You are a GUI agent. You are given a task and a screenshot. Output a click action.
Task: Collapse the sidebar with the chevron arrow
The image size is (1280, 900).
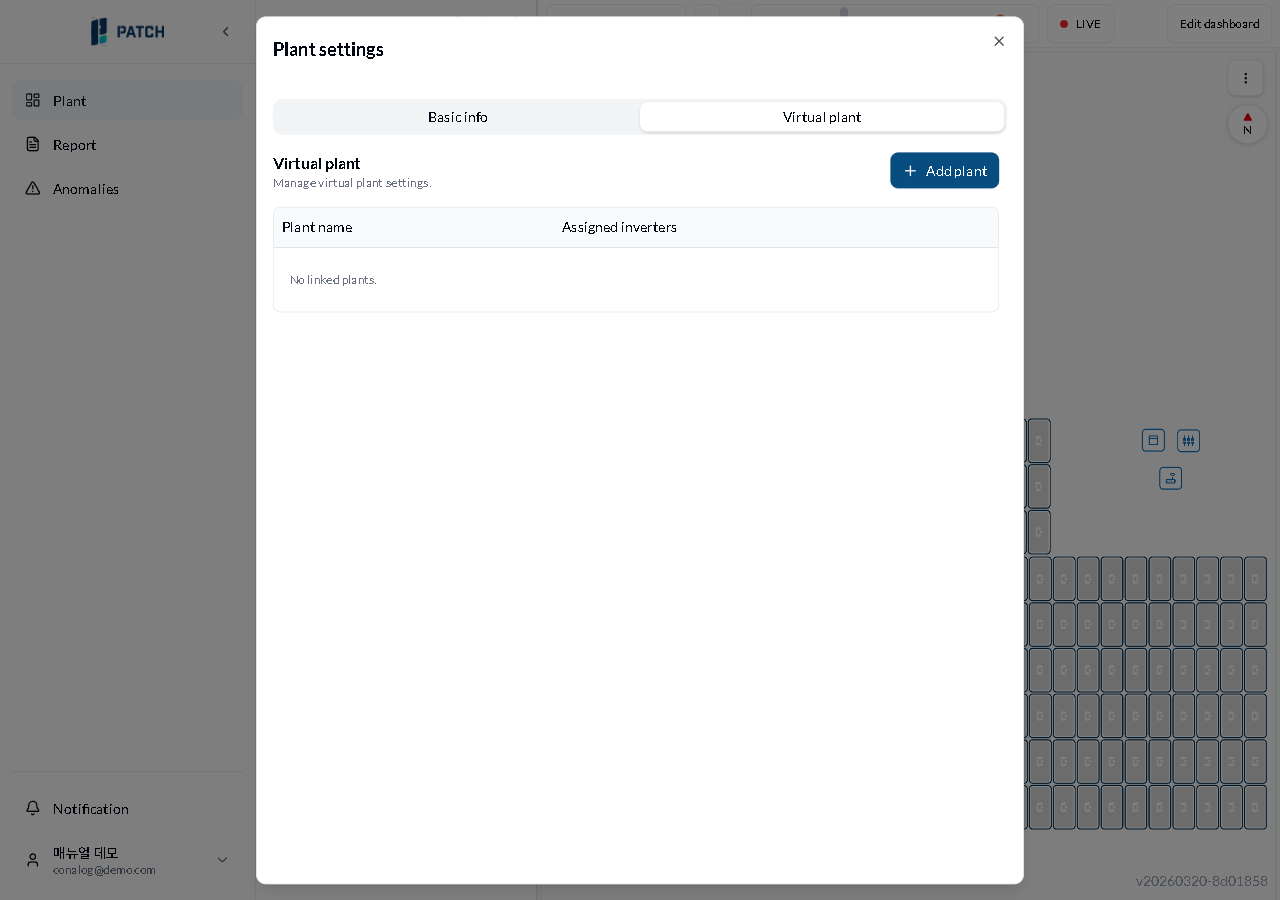coord(225,32)
